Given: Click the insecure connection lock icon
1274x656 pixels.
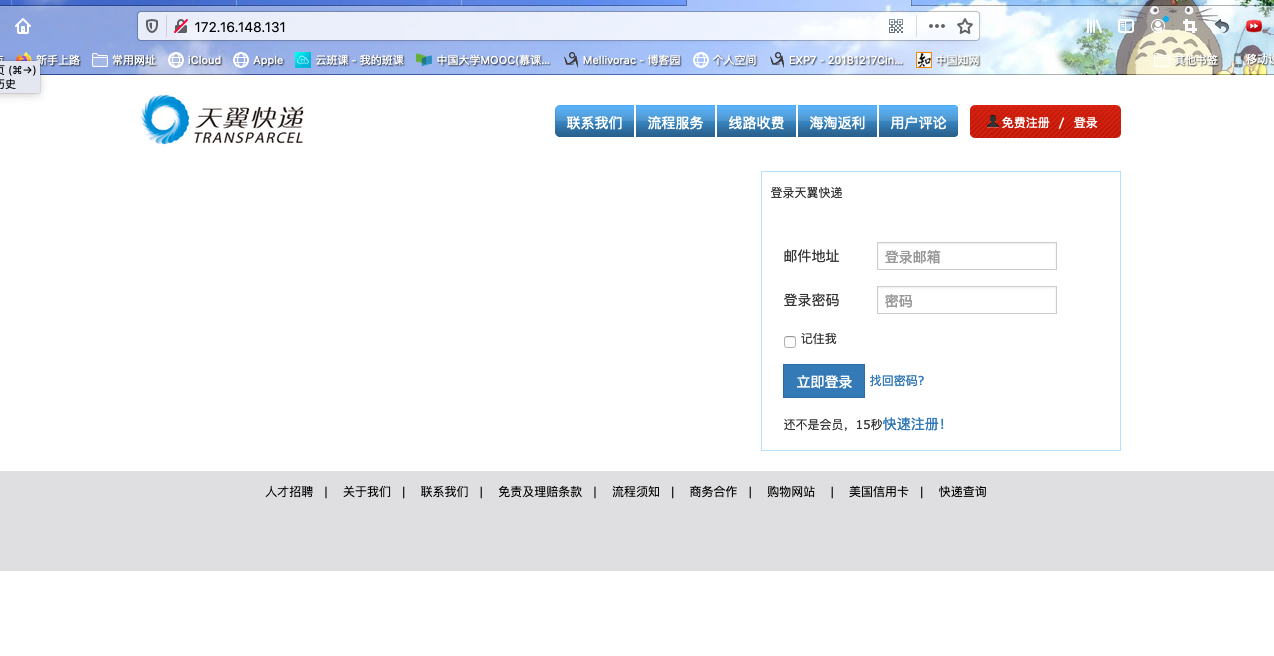Looking at the screenshot, I should [x=180, y=27].
